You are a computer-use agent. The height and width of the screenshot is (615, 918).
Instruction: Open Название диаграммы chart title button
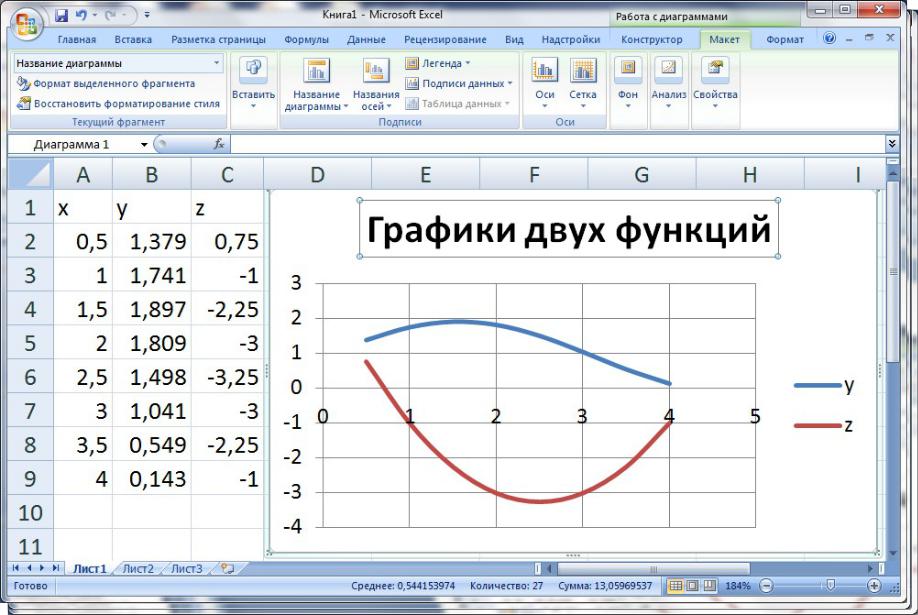point(317,84)
